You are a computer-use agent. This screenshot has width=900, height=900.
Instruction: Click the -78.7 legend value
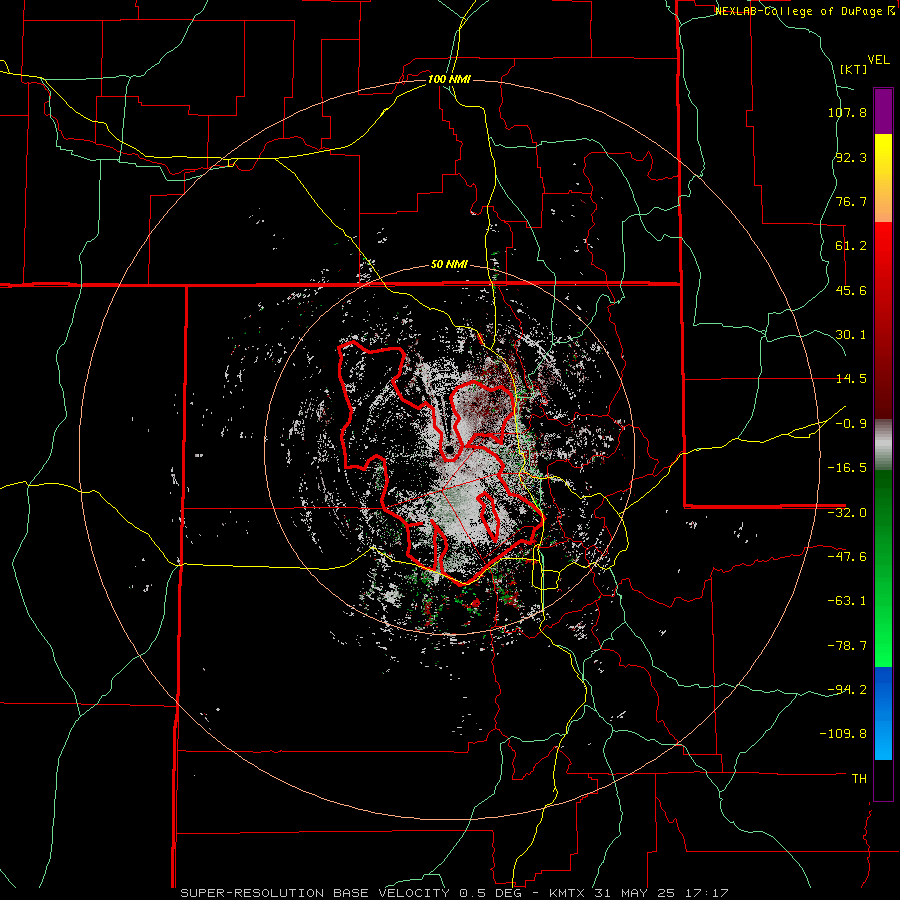pos(847,646)
